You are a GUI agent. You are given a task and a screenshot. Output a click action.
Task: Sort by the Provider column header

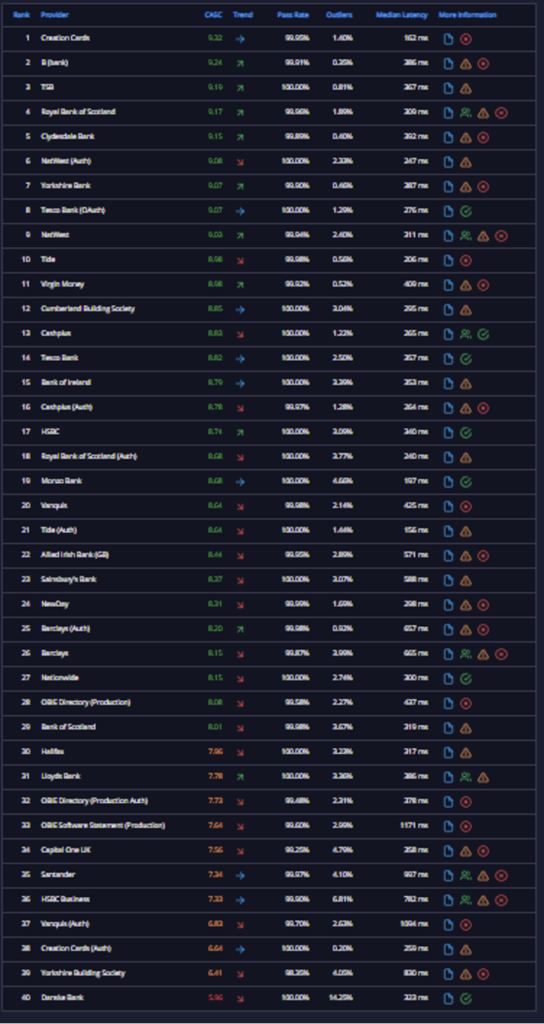(54, 14)
